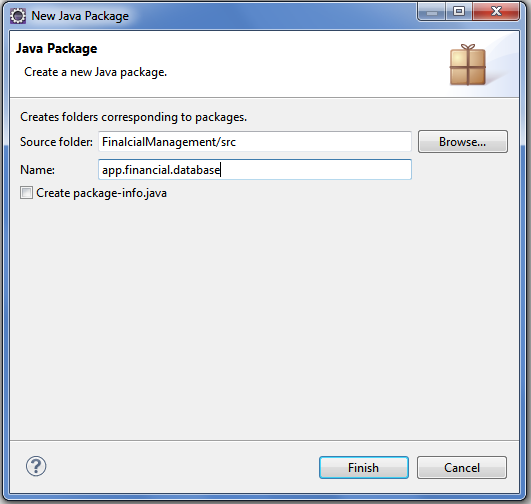The width and height of the screenshot is (531, 504).
Task: Maximize the New Java Package dialog
Action: point(459,12)
